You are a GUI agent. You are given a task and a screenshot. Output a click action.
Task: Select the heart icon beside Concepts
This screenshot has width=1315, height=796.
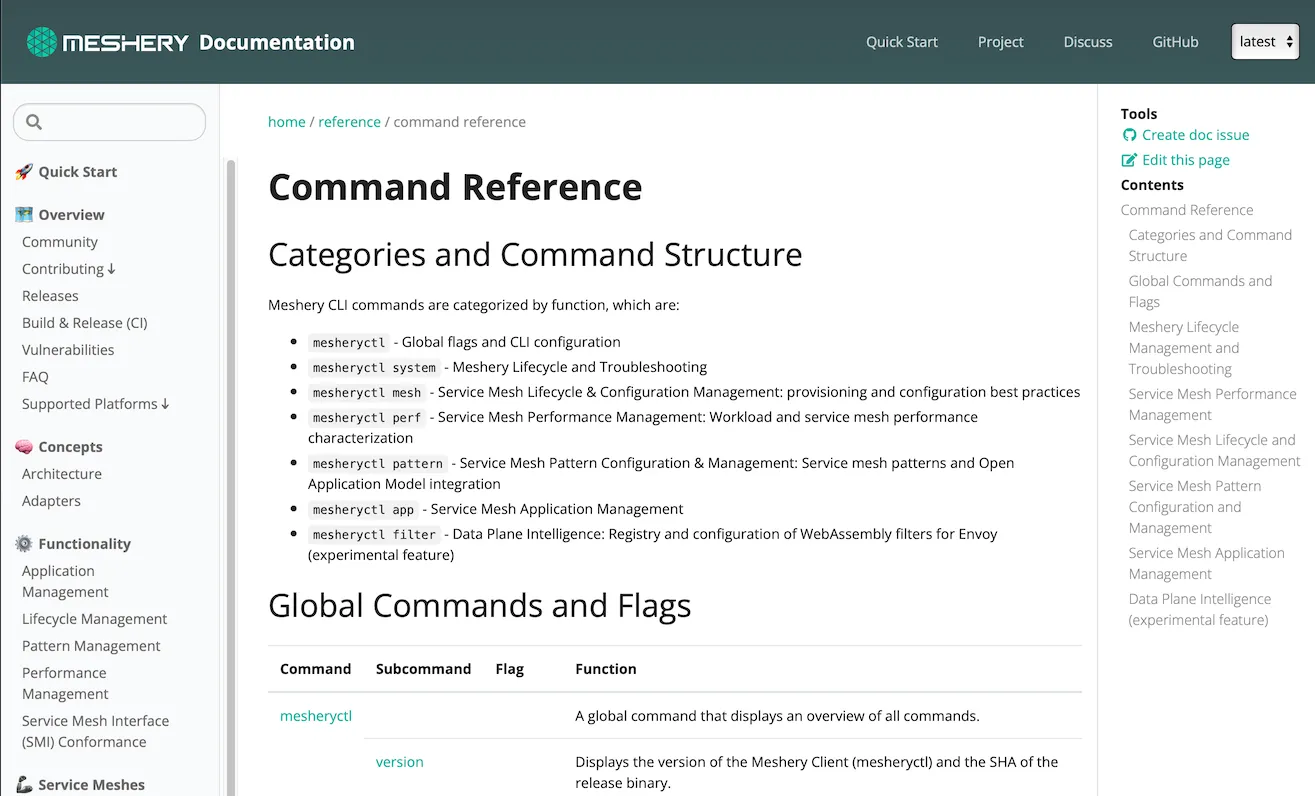click(x=25, y=446)
